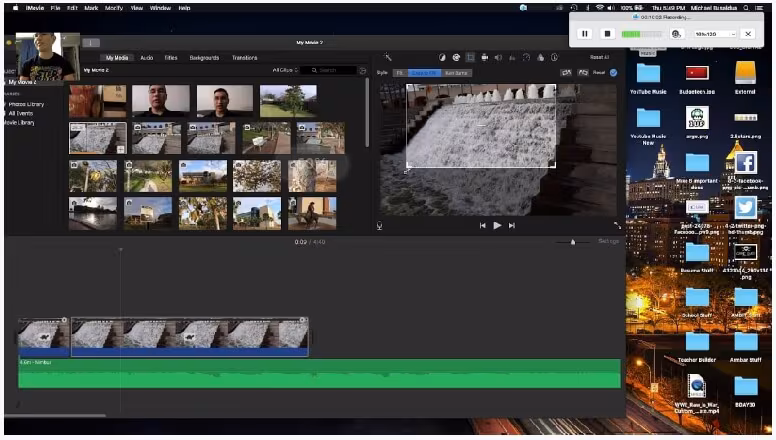Rotate the clip counterclockwise
The height and width of the screenshot is (440, 776).
pos(566,73)
